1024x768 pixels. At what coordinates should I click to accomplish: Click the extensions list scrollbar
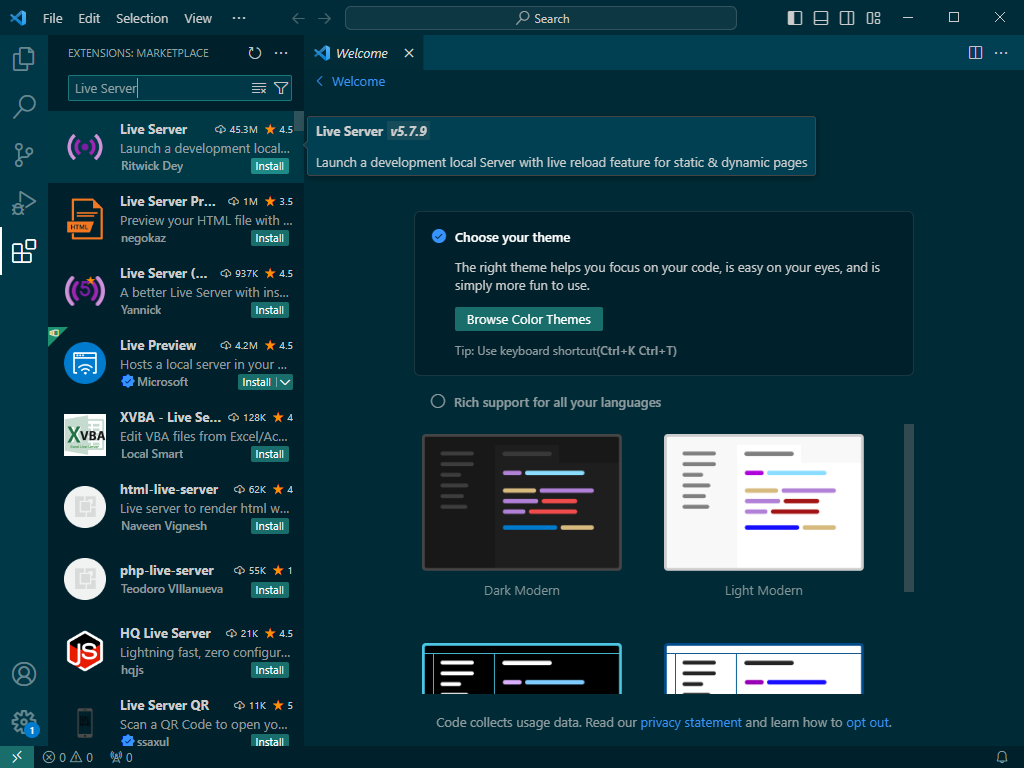tap(298, 121)
